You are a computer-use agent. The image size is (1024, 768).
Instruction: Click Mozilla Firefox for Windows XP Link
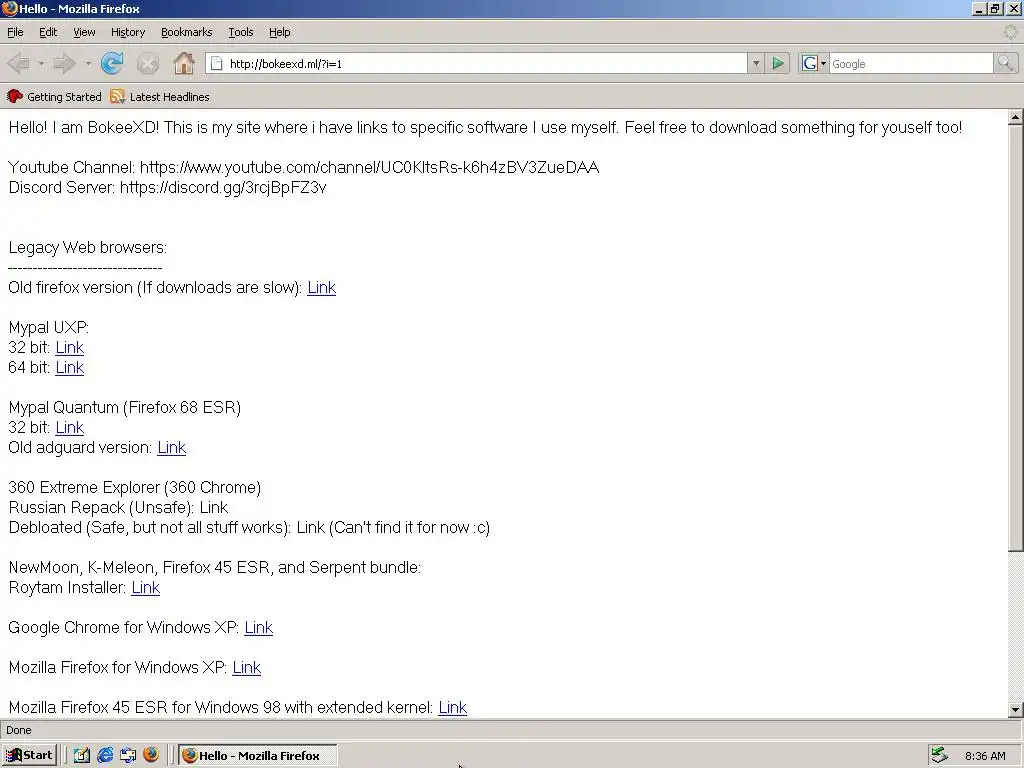[x=247, y=667]
